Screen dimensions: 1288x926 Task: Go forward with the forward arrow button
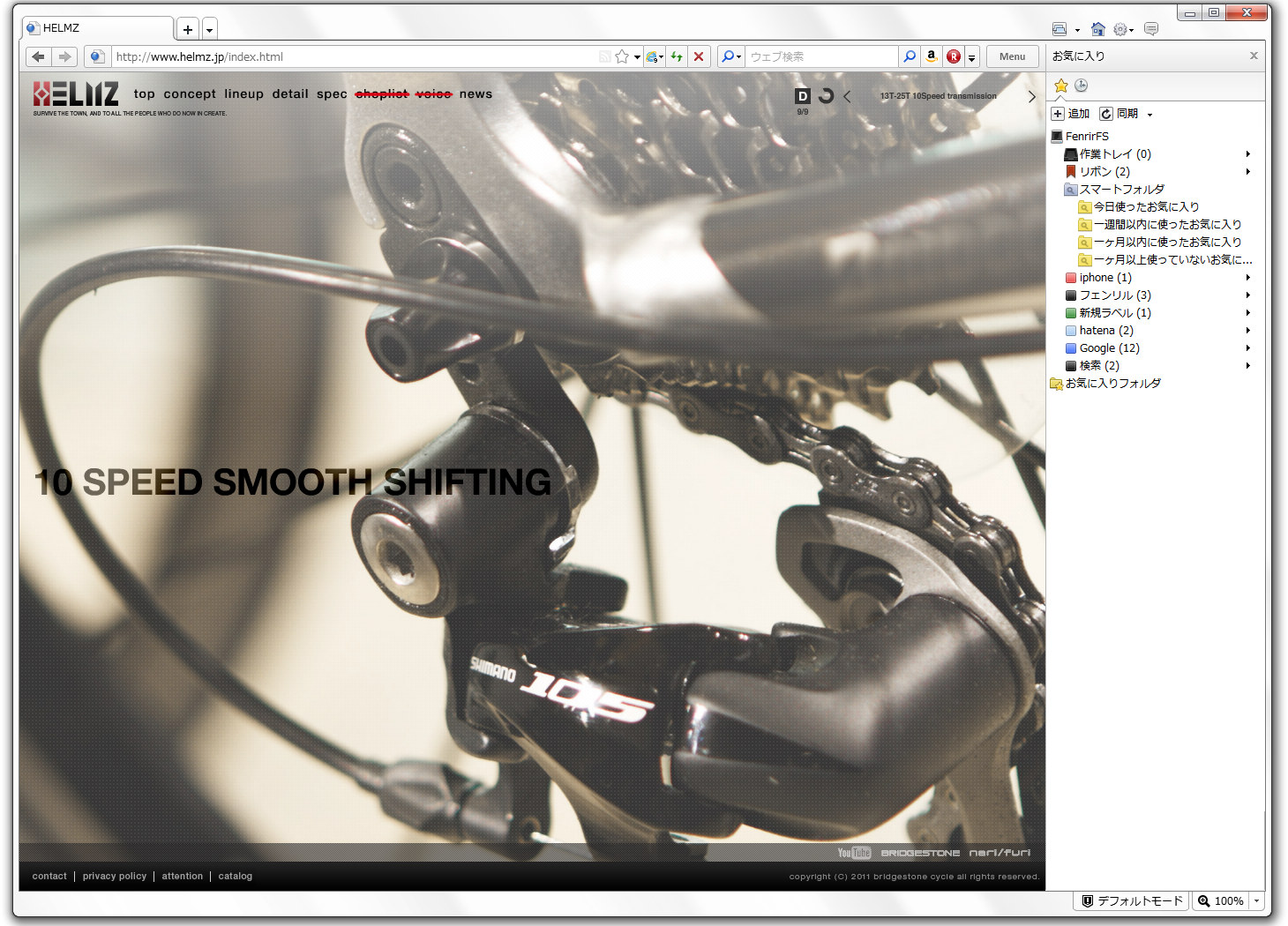coord(64,56)
